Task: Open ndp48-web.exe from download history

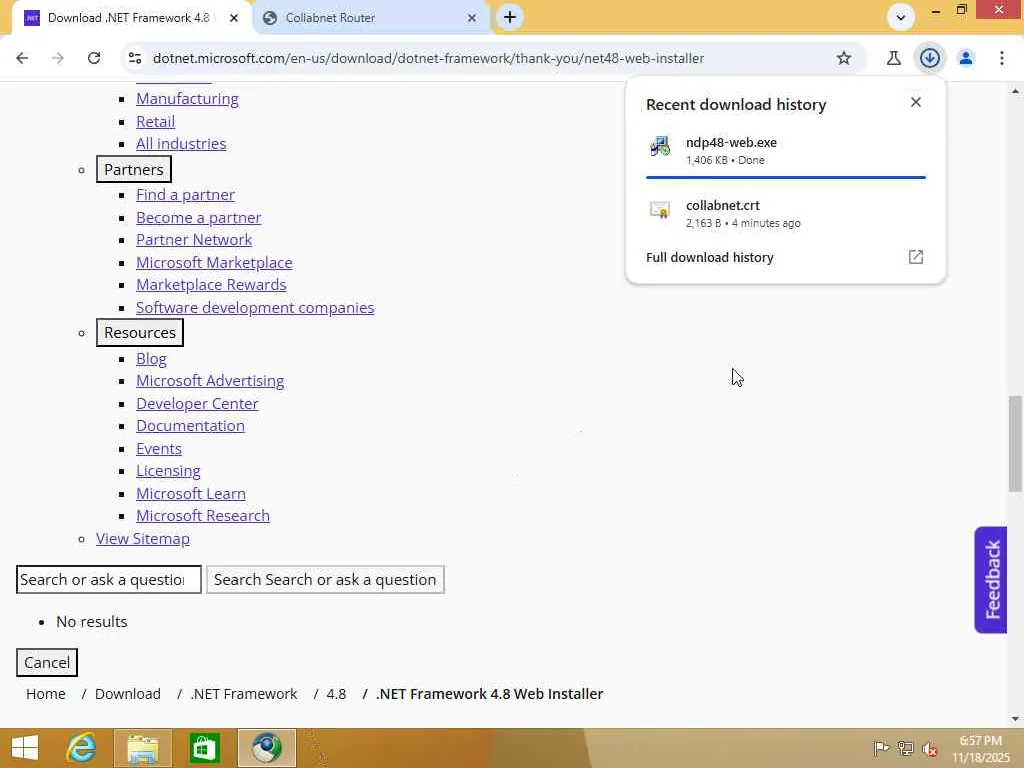Action: coord(786,151)
